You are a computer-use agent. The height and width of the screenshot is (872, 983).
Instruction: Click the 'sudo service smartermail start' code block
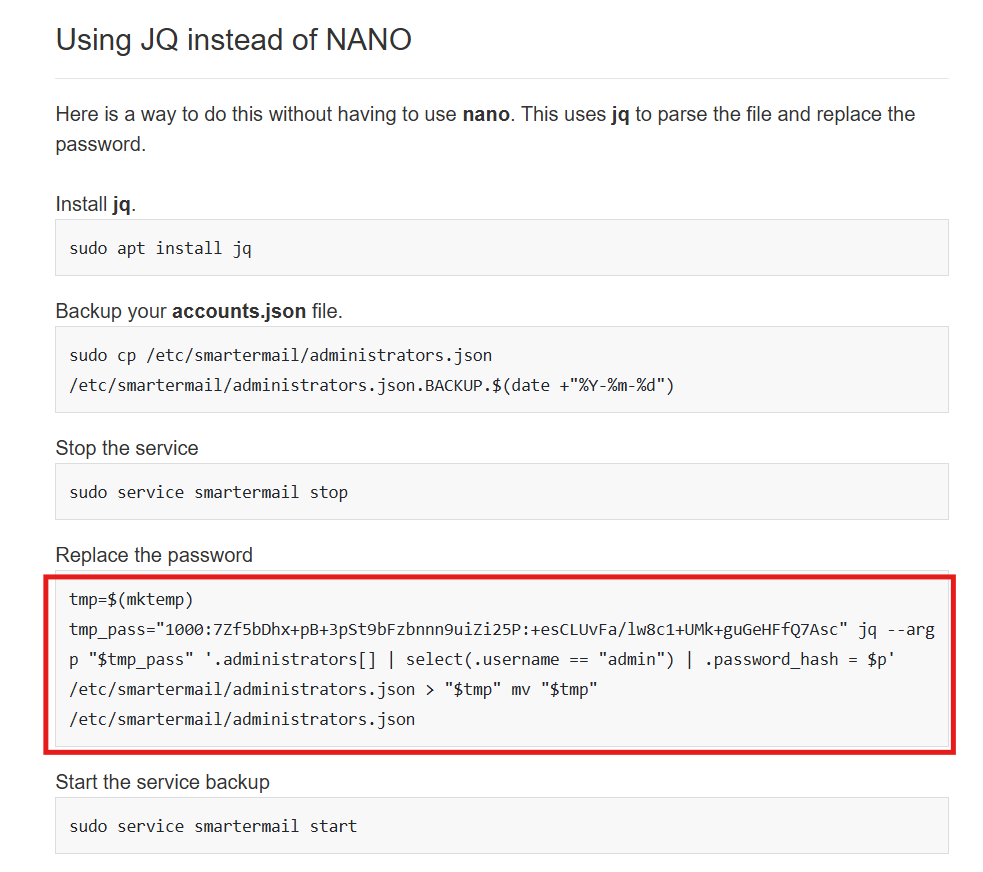(x=212, y=826)
